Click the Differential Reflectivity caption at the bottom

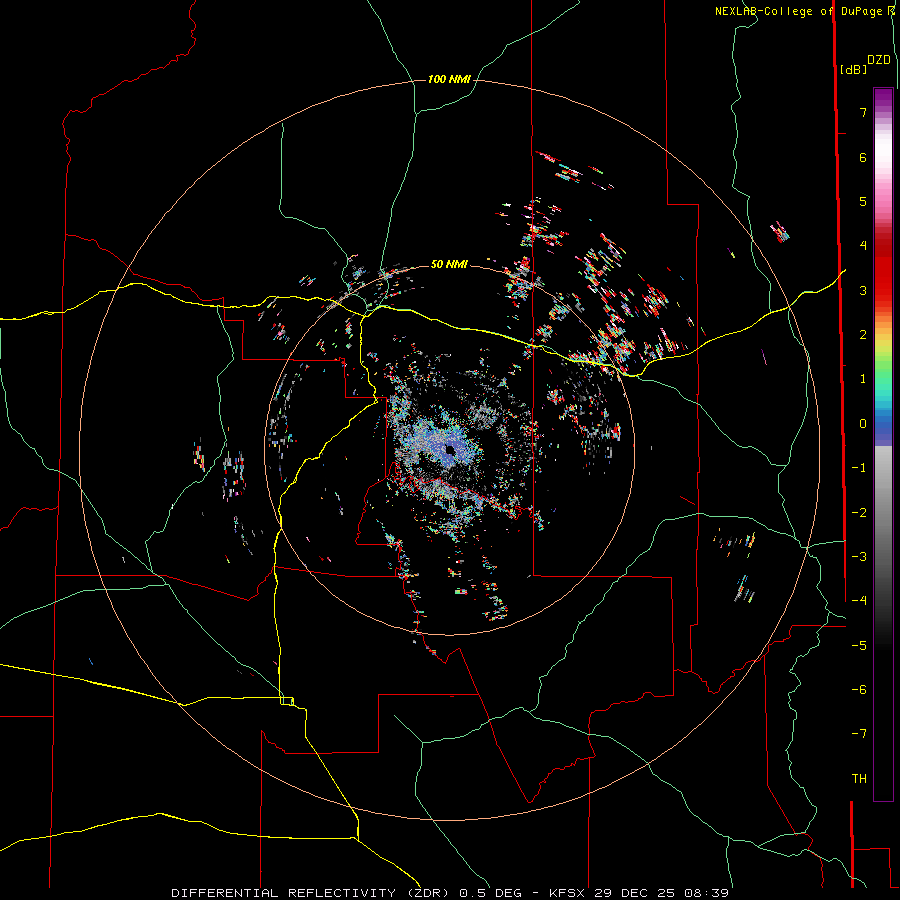pyautogui.click(x=450, y=893)
